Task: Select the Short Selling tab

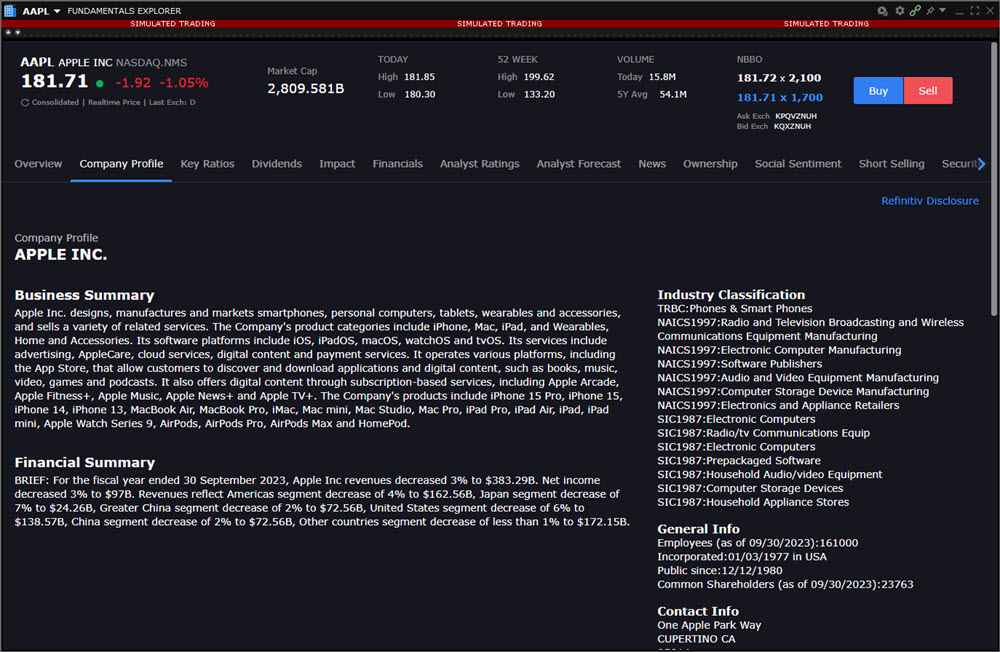Action: (892, 164)
